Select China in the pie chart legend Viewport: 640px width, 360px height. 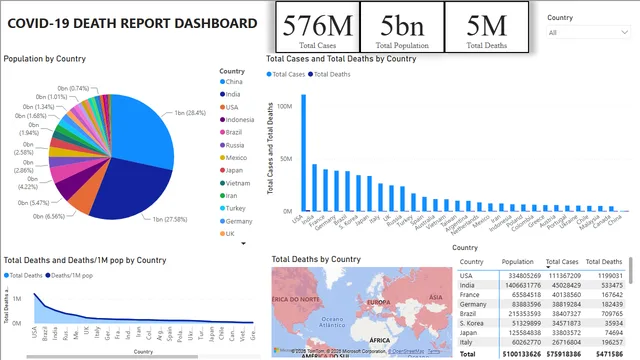231,82
